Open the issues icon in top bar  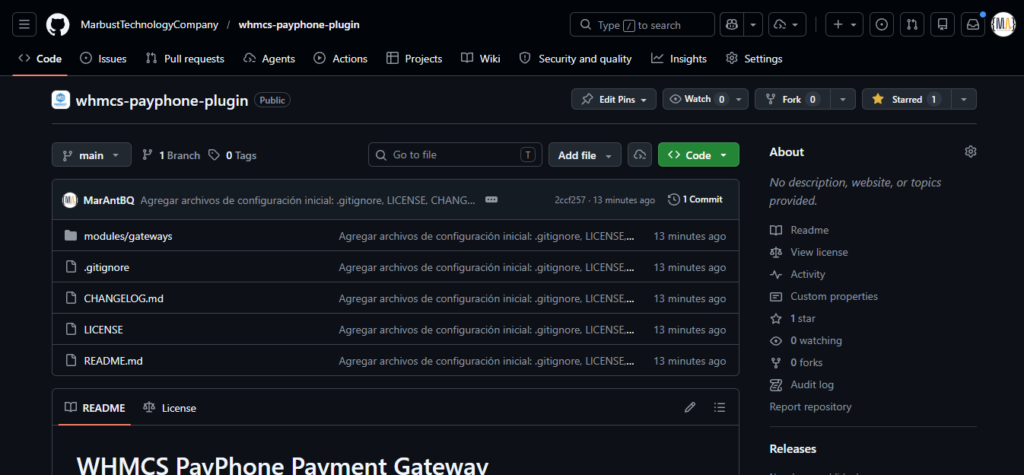[x=882, y=25]
